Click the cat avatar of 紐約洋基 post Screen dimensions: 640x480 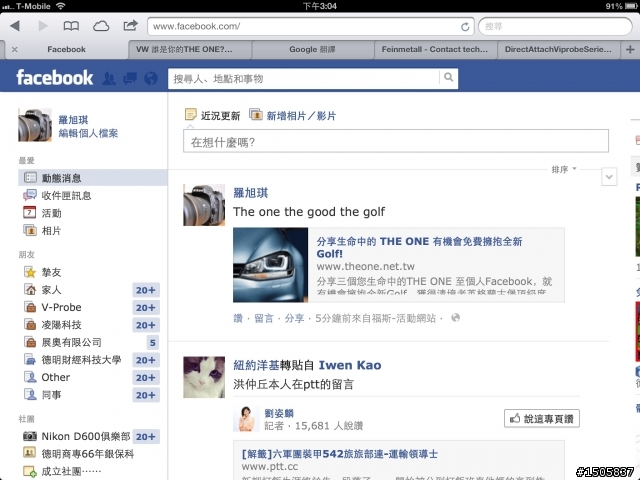point(204,377)
